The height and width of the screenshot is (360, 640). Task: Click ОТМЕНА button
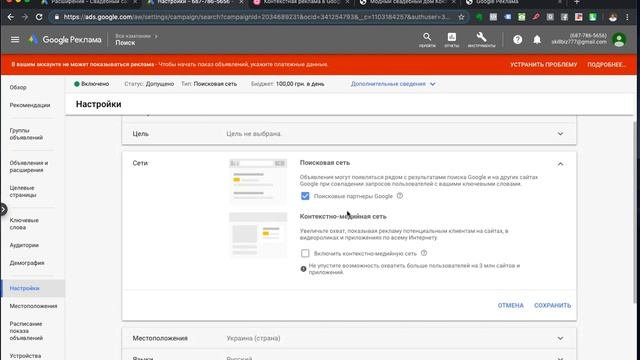[x=510, y=305]
